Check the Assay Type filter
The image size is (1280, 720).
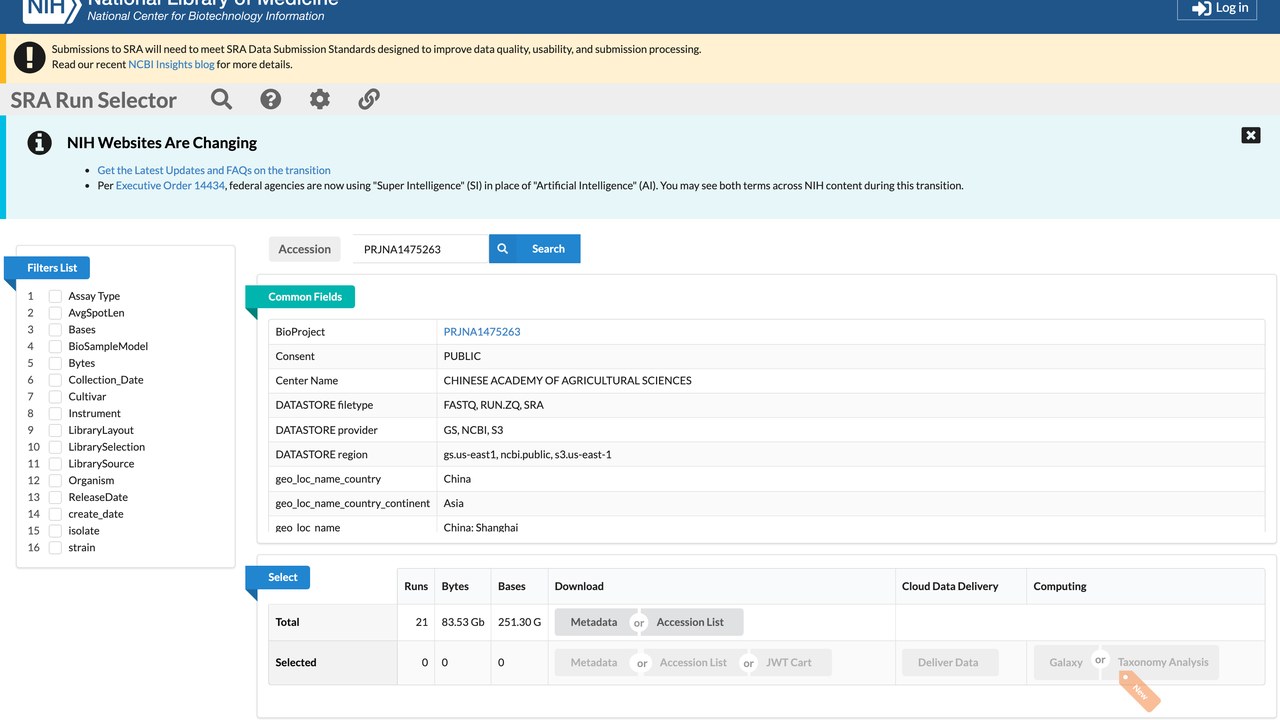point(56,296)
